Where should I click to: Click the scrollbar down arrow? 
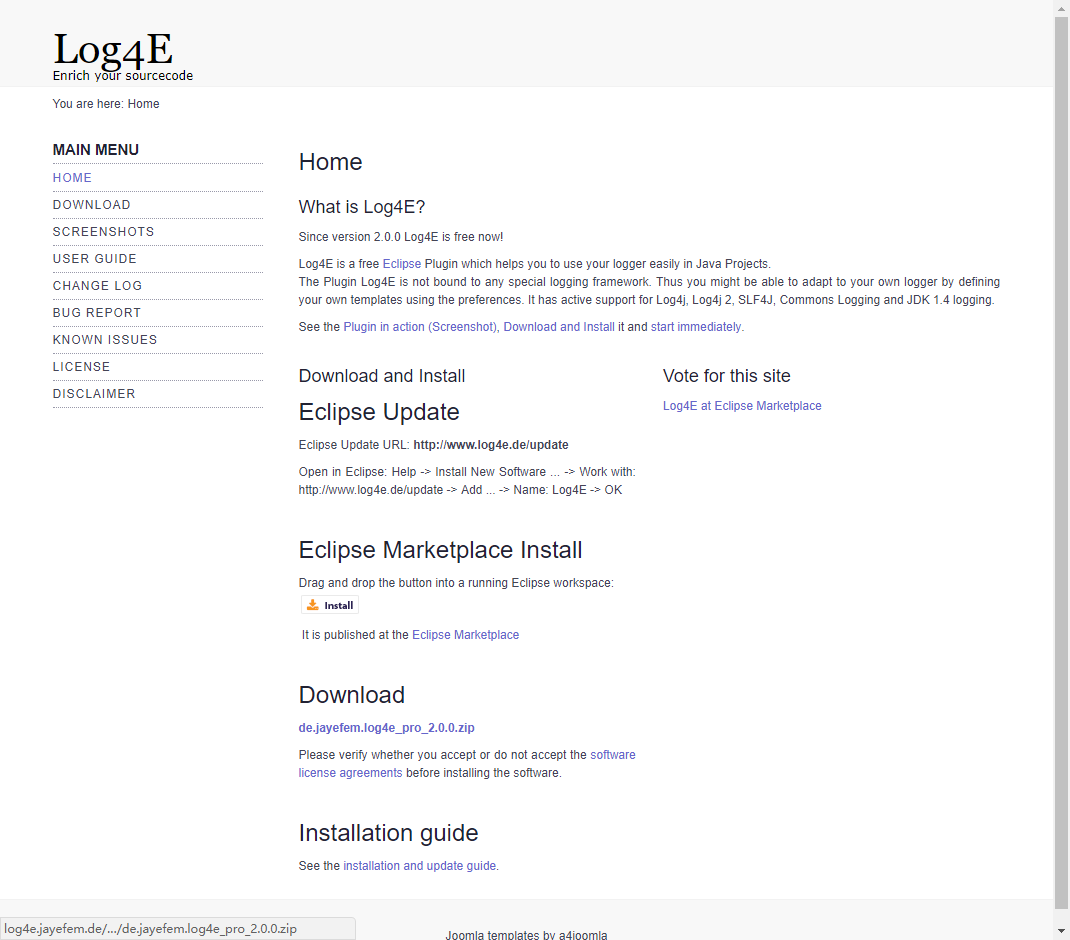[1061, 931]
